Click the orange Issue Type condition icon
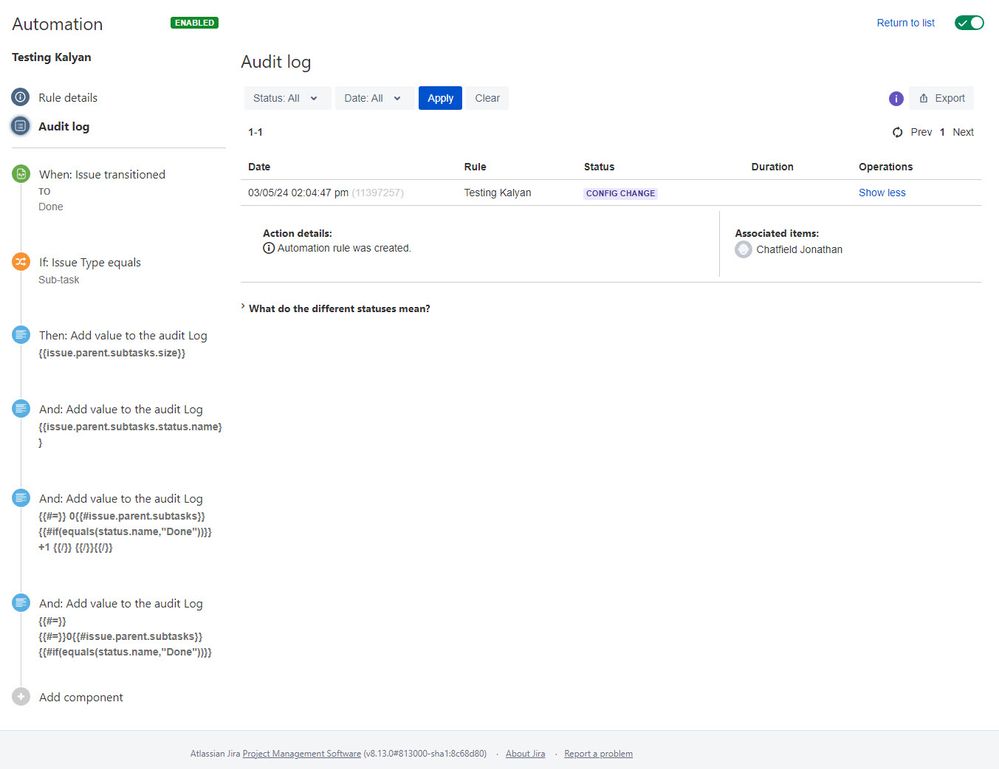 21,261
